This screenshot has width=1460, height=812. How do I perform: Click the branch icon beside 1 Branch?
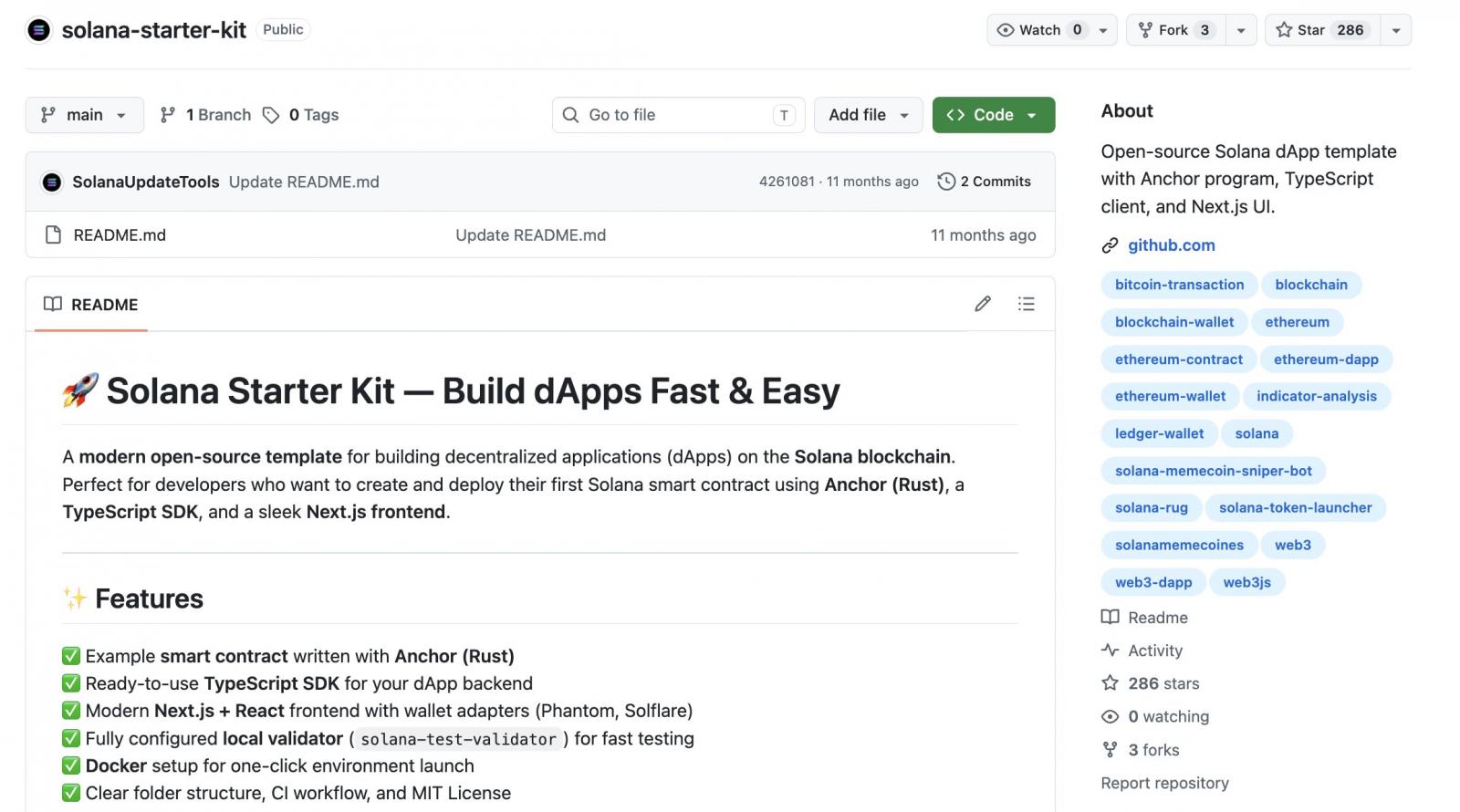(x=168, y=115)
